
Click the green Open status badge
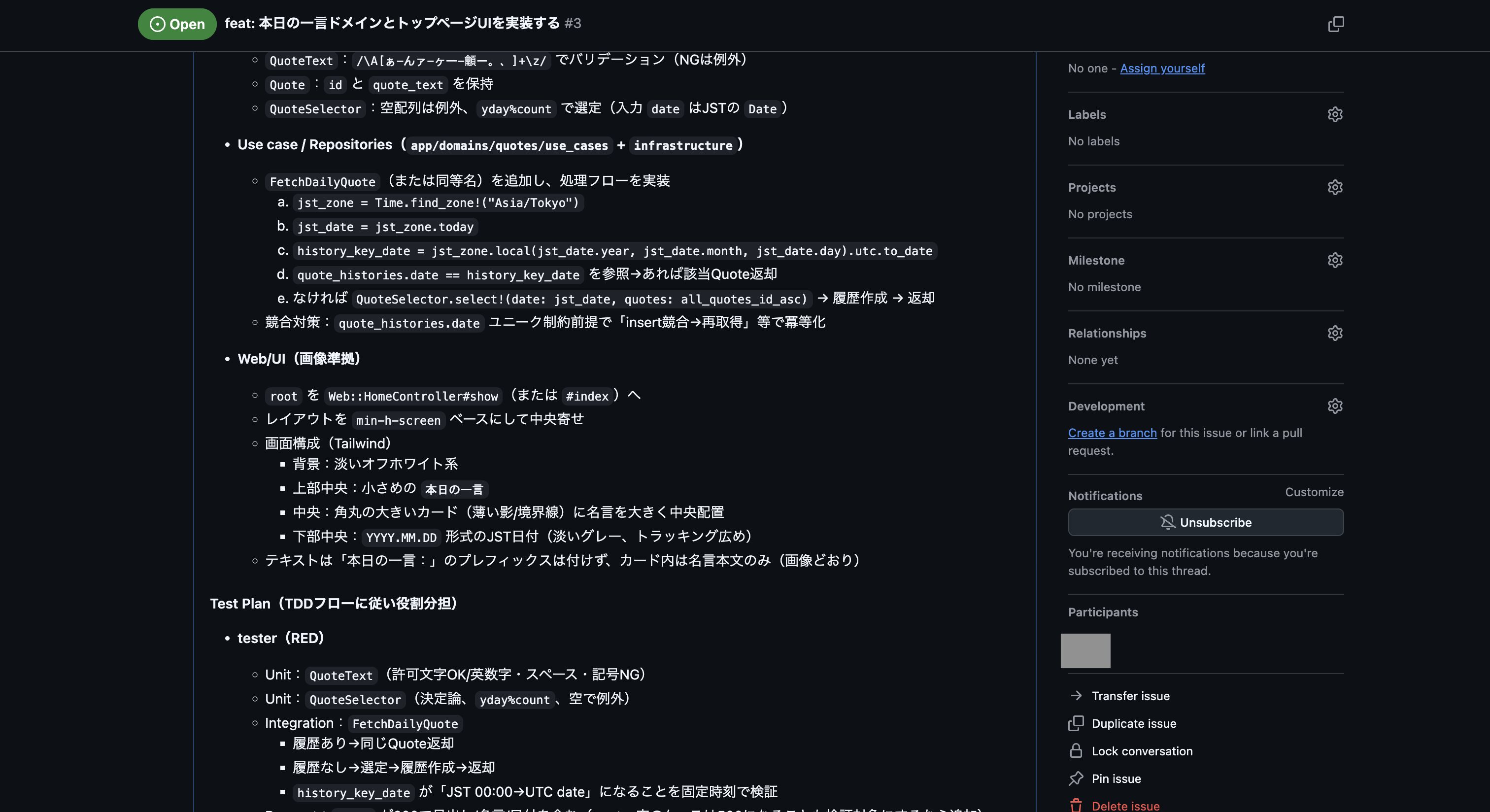click(177, 24)
